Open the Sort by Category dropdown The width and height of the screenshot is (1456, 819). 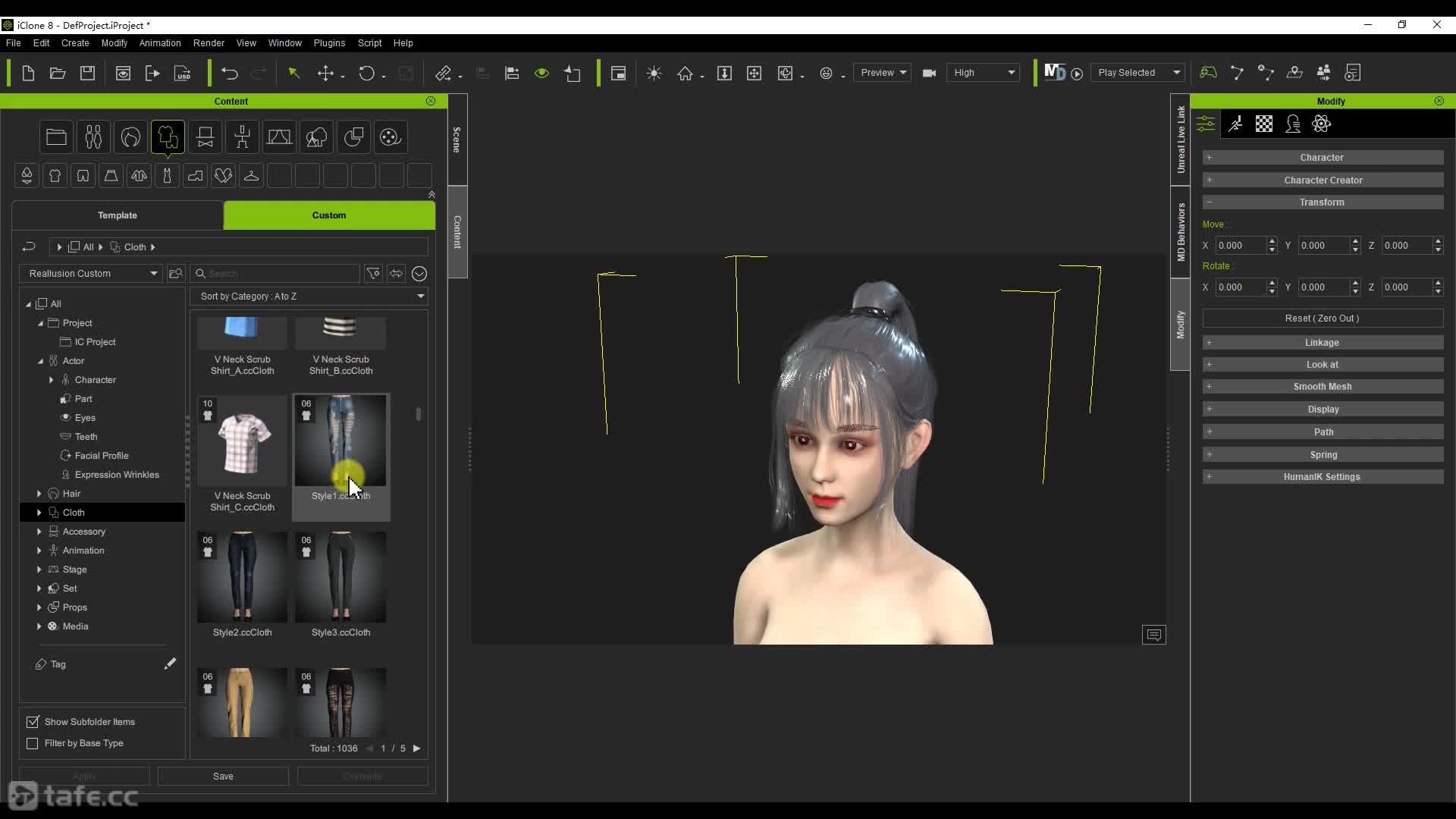click(x=309, y=297)
